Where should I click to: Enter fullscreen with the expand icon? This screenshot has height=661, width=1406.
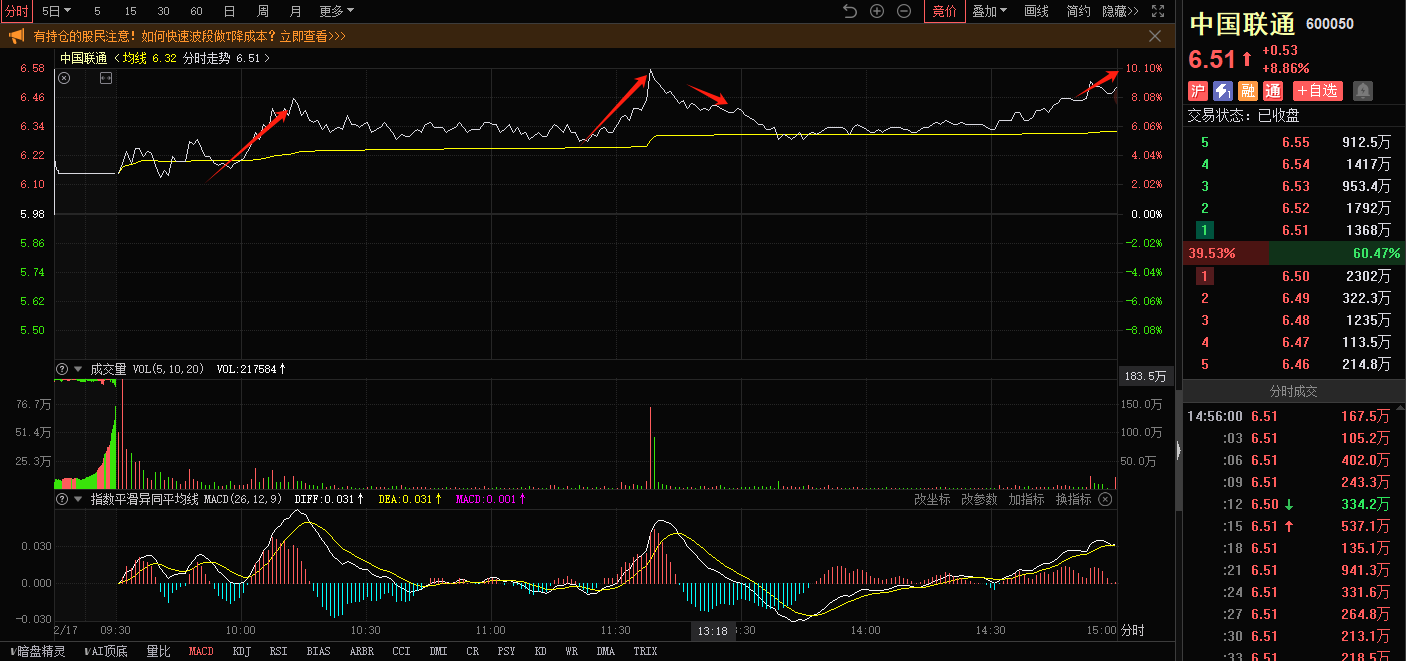[1157, 11]
